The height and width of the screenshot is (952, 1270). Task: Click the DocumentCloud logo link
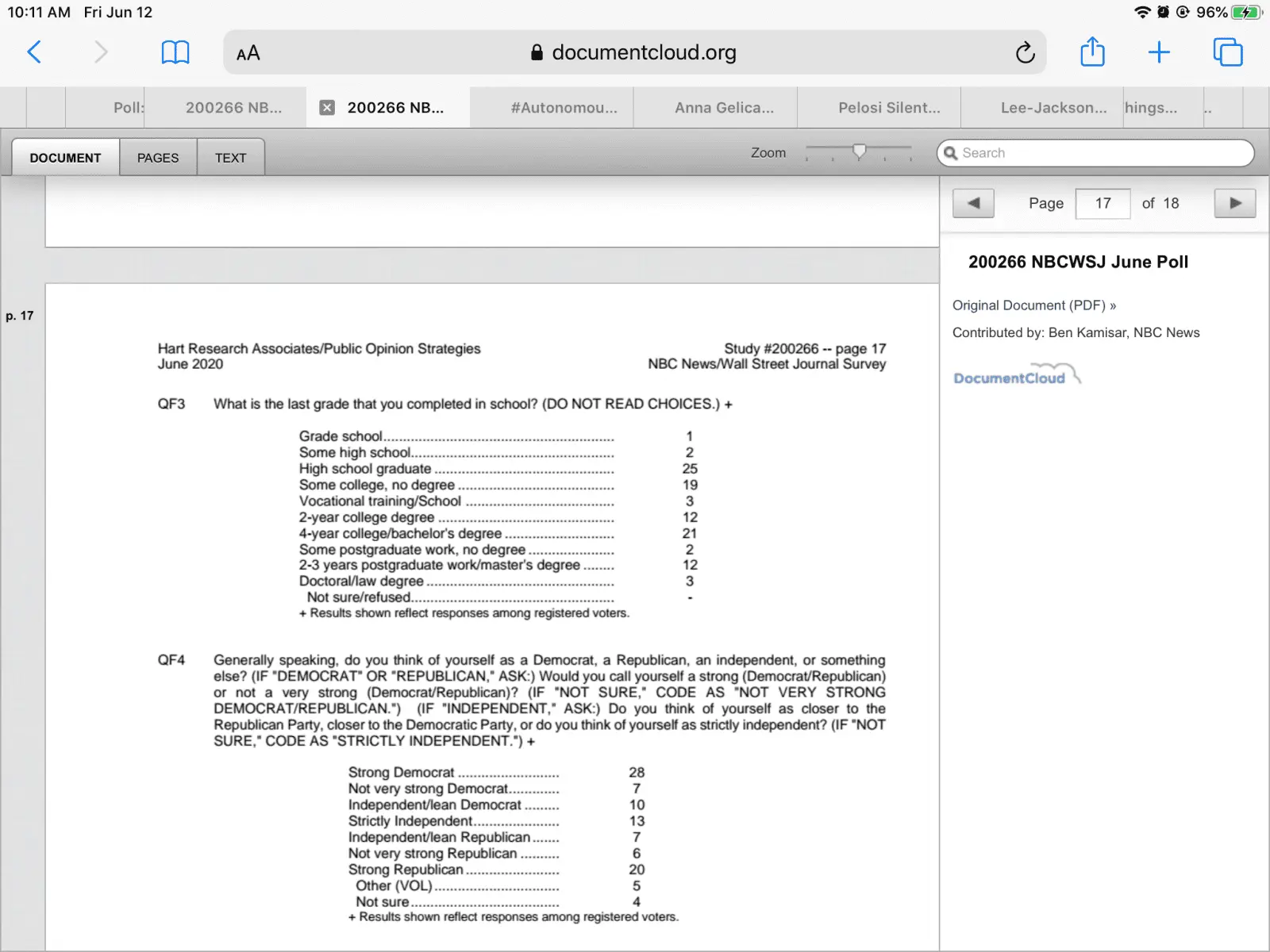(x=1014, y=376)
